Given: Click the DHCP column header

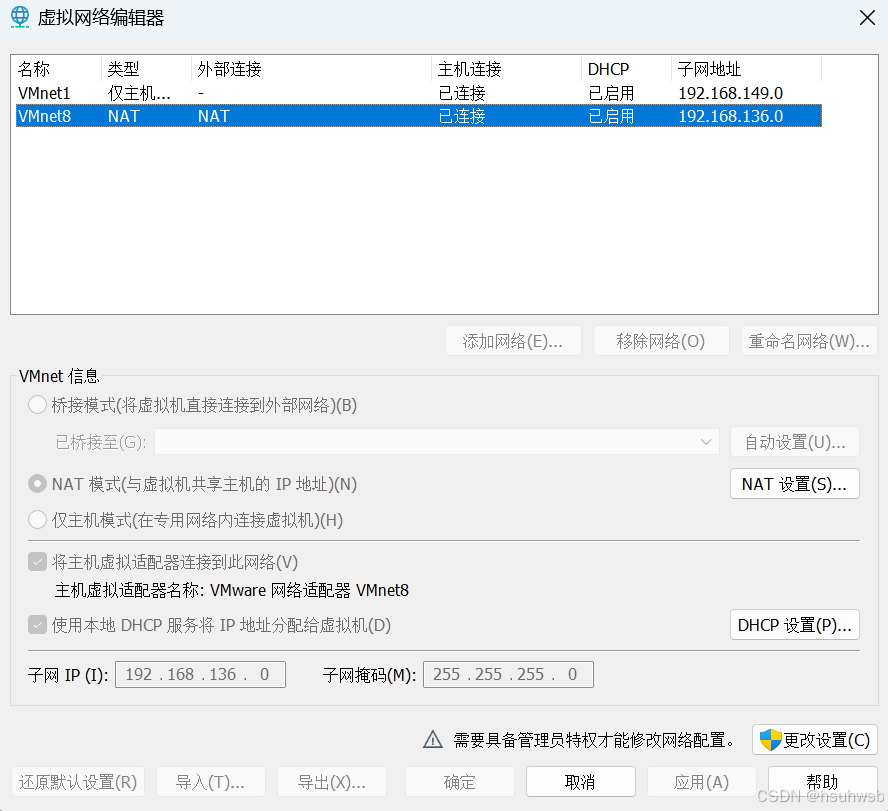Looking at the screenshot, I should point(626,69).
